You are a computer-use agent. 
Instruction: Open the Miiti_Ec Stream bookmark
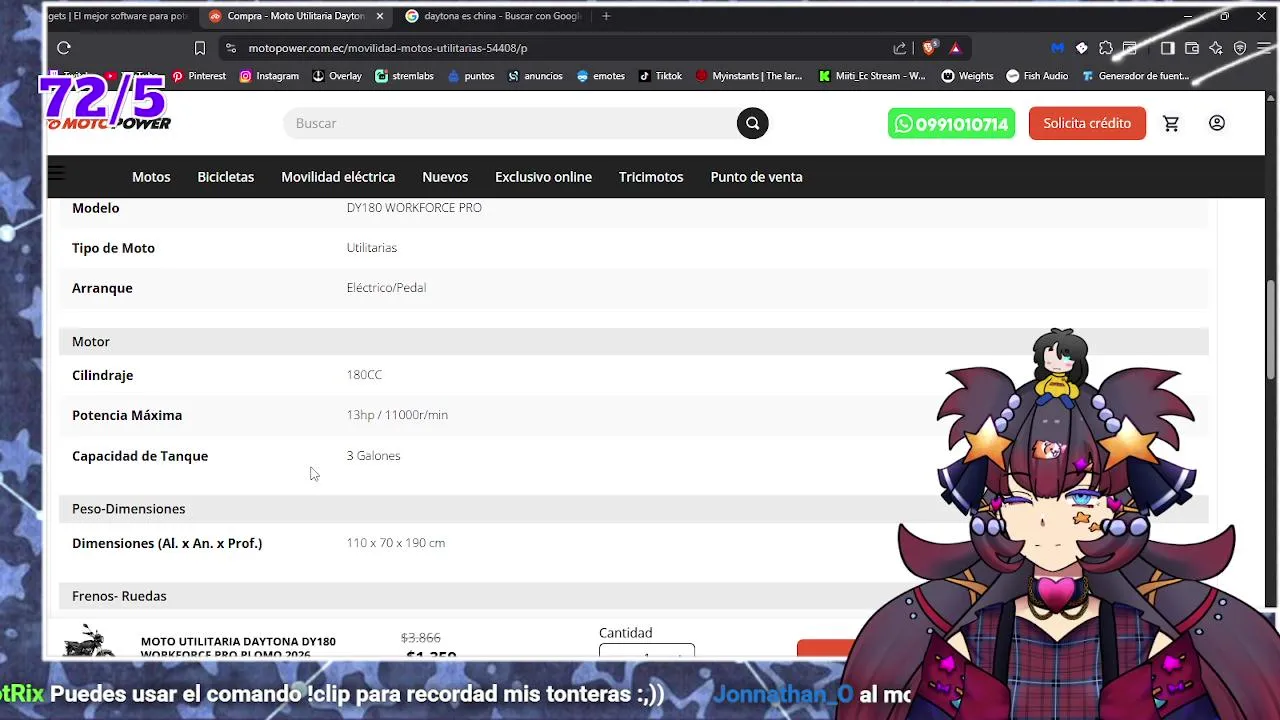pyautogui.click(x=872, y=76)
